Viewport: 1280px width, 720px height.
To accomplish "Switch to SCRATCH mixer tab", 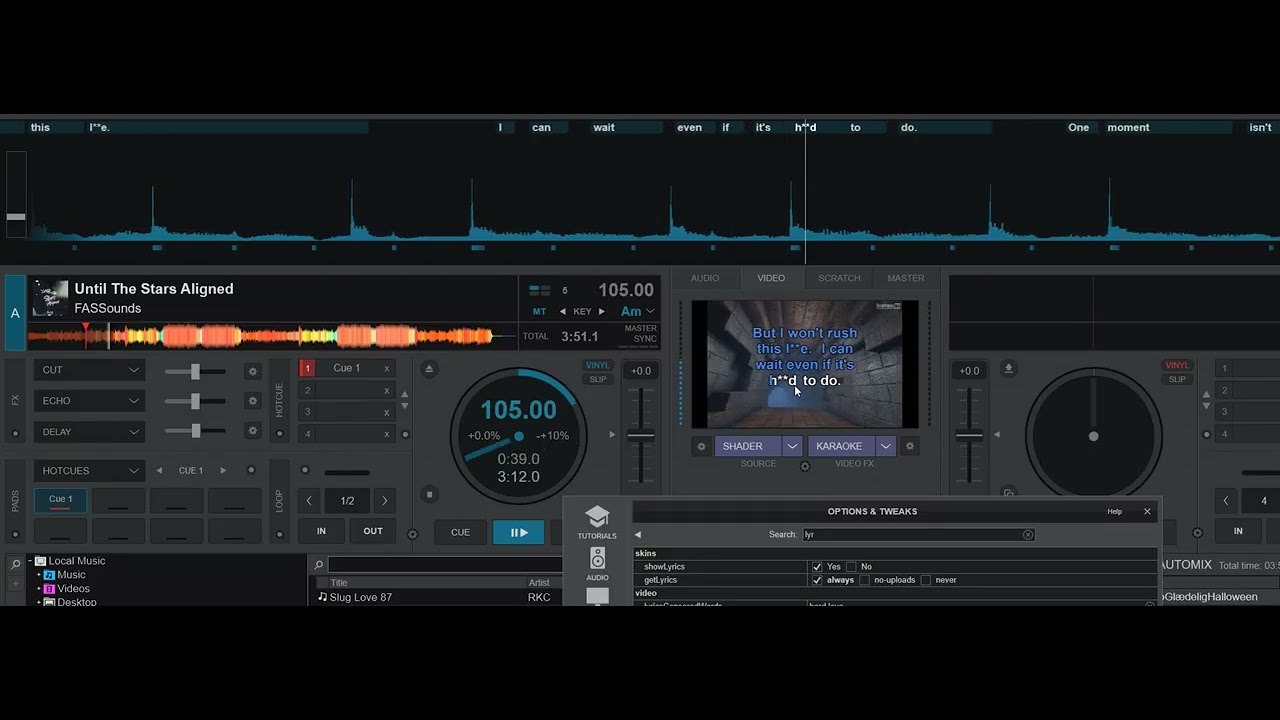I will point(839,278).
